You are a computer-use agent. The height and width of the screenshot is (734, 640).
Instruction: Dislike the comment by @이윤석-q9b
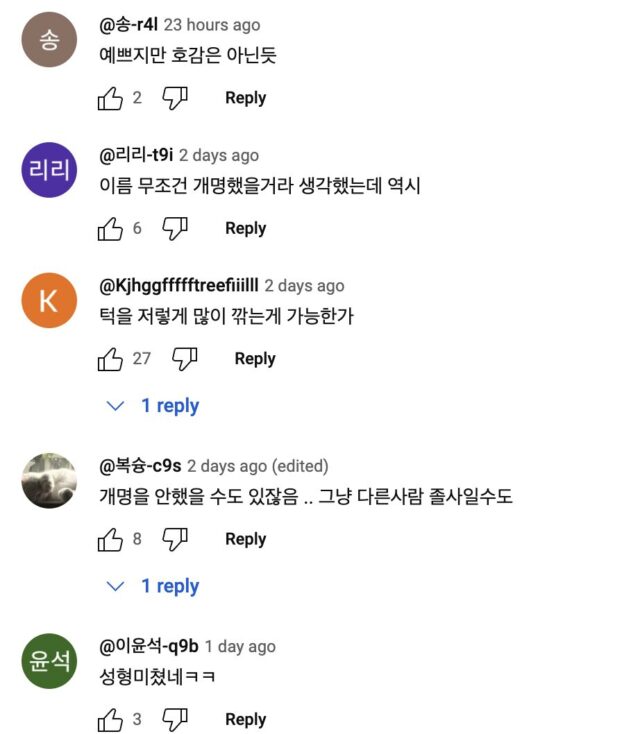[x=175, y=720]
